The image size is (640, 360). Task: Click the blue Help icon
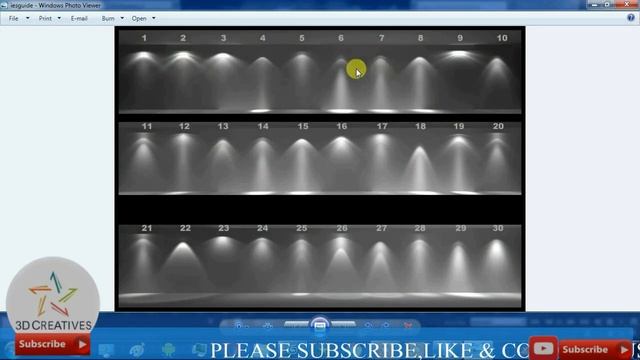tap(631, 18)
